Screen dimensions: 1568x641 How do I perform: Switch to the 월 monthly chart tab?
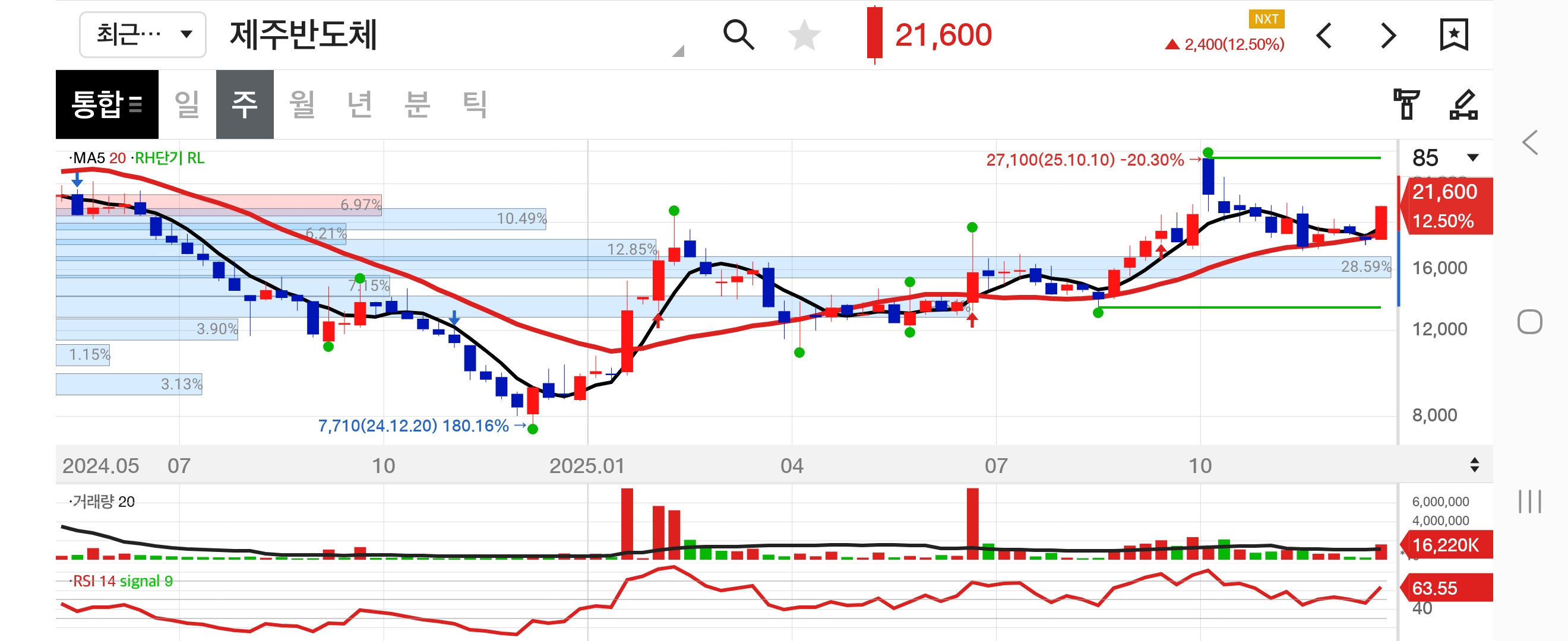click(302, 104)
